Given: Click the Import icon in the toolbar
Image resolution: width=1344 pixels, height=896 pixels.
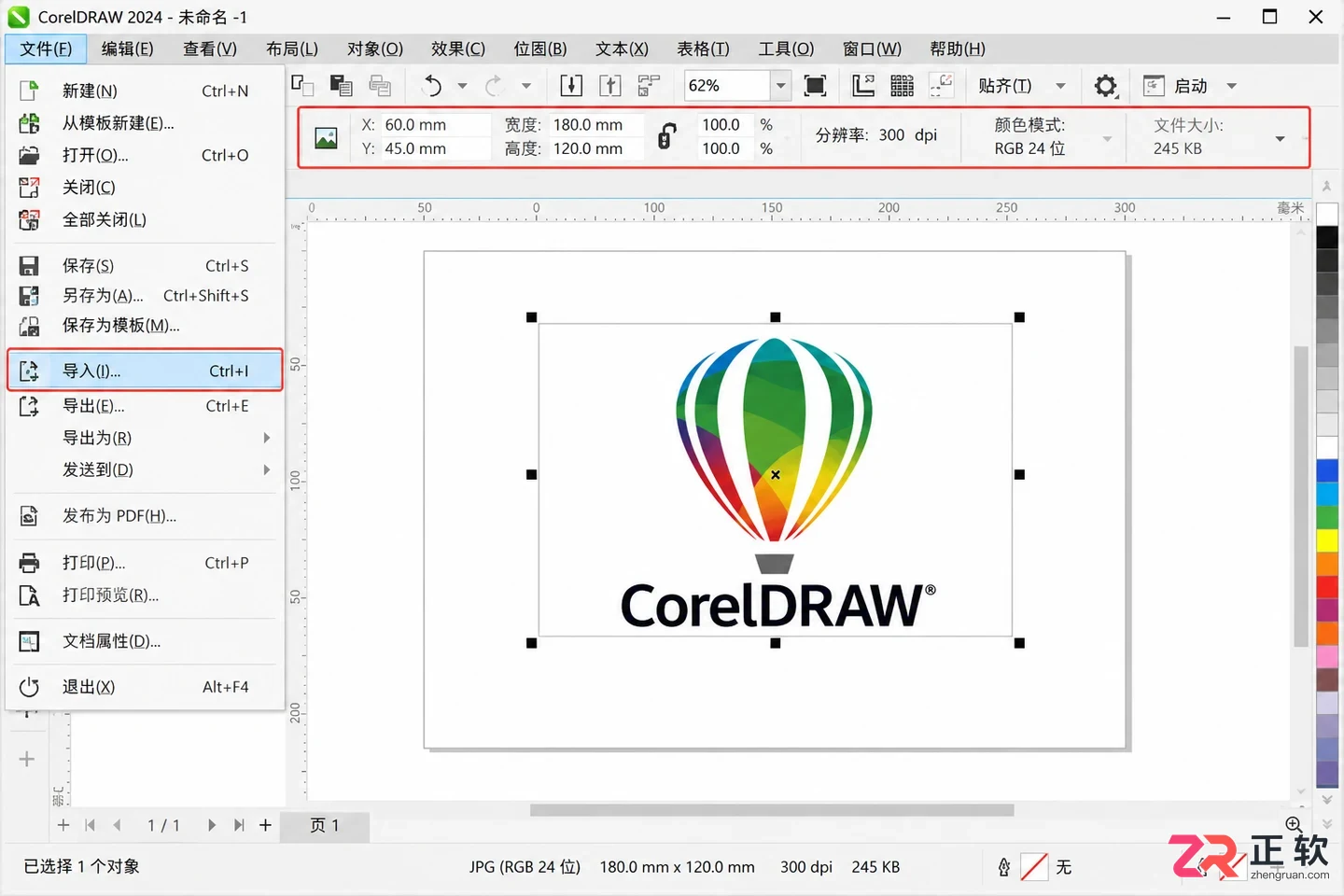Looking at the screenshot, I should [571, 86].
